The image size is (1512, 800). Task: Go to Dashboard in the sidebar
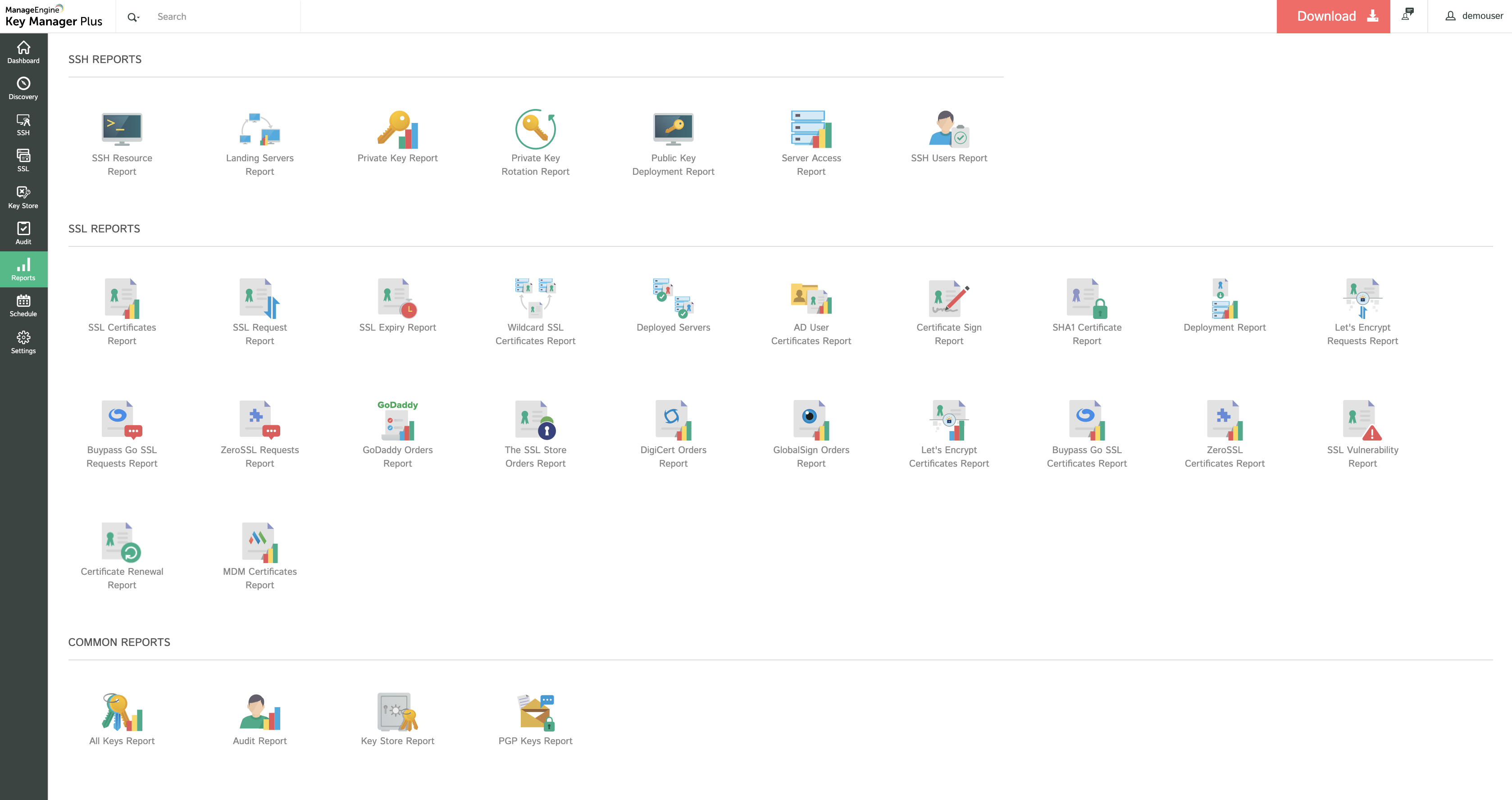click(x=23, y=52)
